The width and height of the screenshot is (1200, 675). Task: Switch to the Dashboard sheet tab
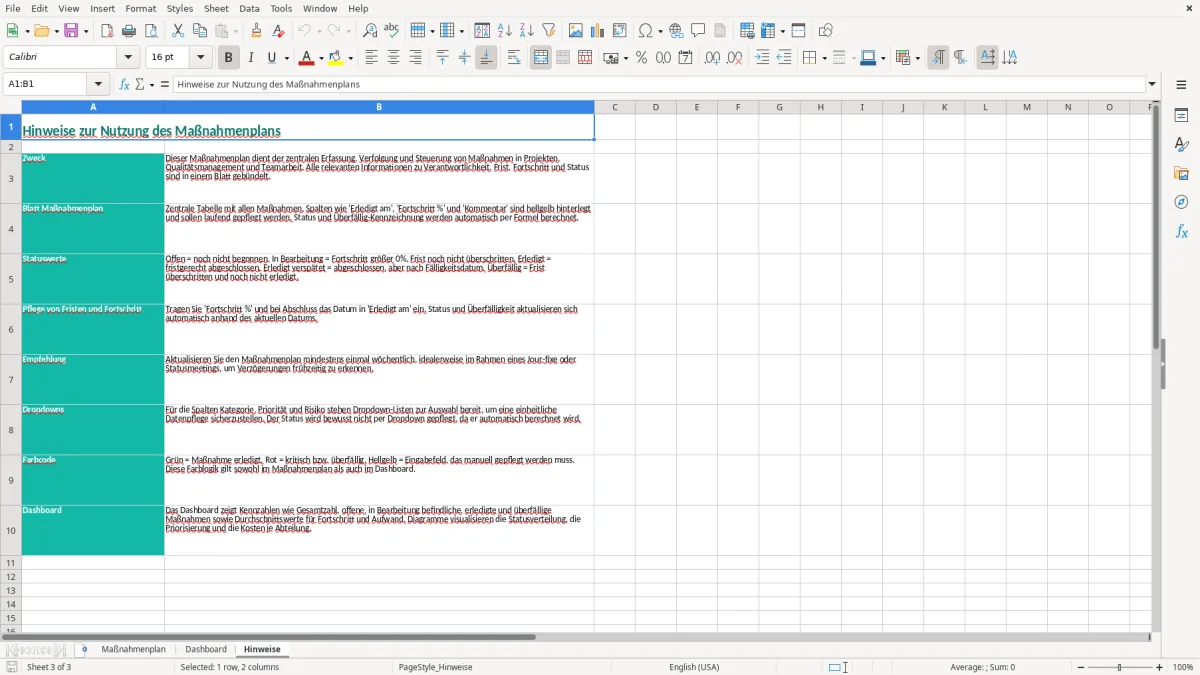pyautogui.click(x=206, y=650)
